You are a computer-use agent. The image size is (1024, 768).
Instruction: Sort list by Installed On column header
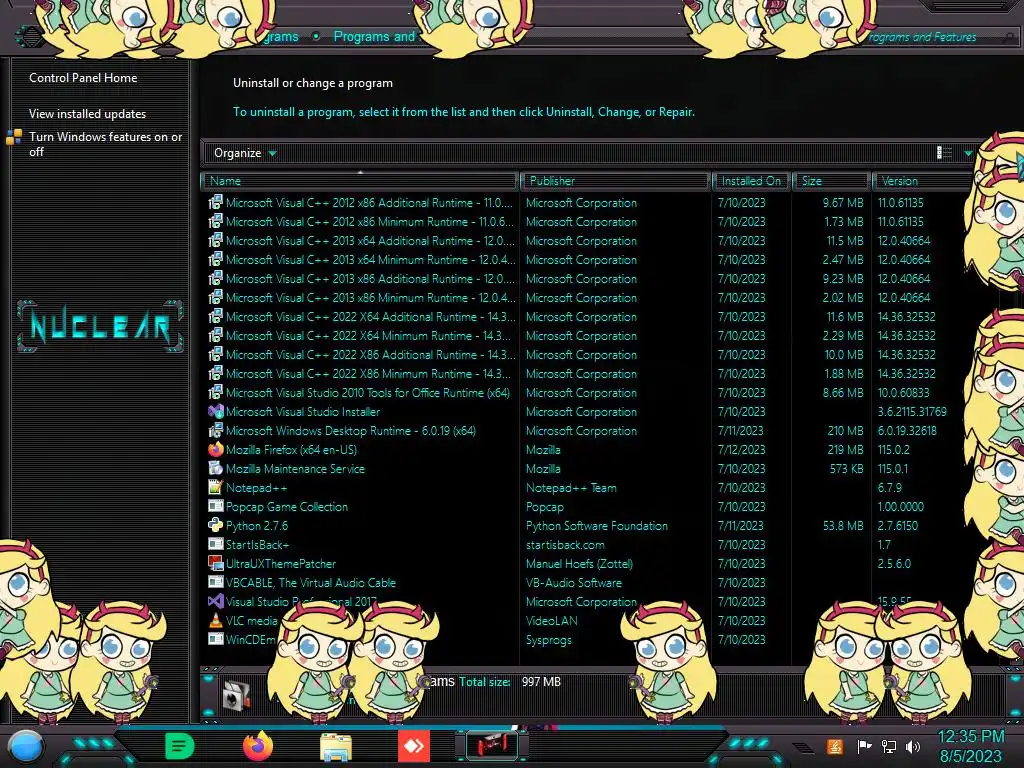pyautogui.click(x=752, y=181)
